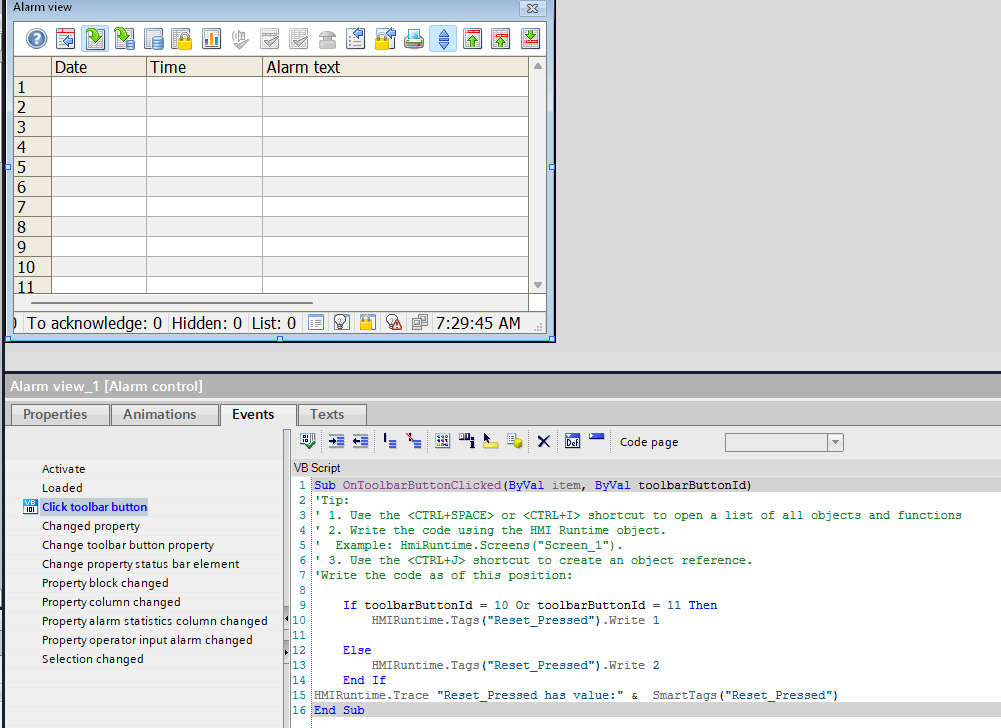This screenshot has width=1001, height=728.
Task: Toggle the active green-arrow alarm list button
Action: click(95, 39)
